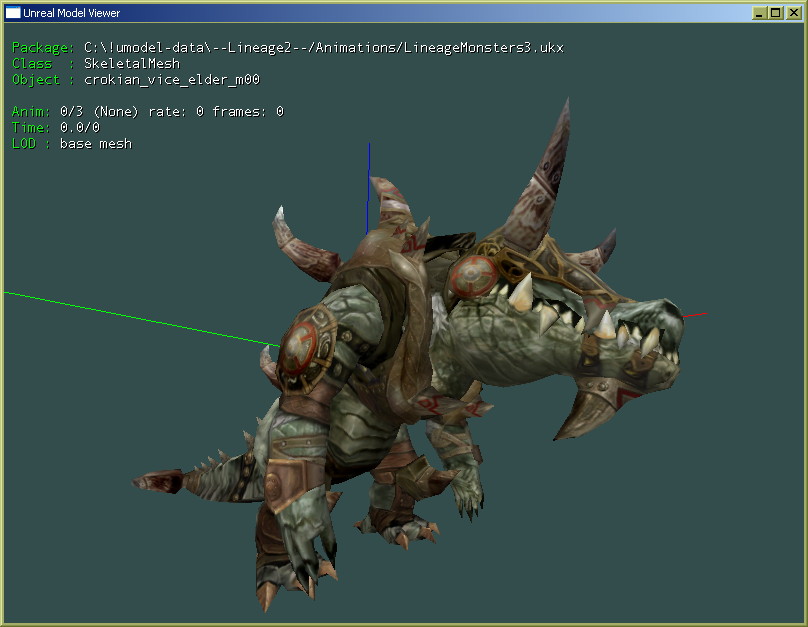The width and height of the screenshot is (808, 627).
Task: Click the 'Time:' label
Action: tap(31, 127)
